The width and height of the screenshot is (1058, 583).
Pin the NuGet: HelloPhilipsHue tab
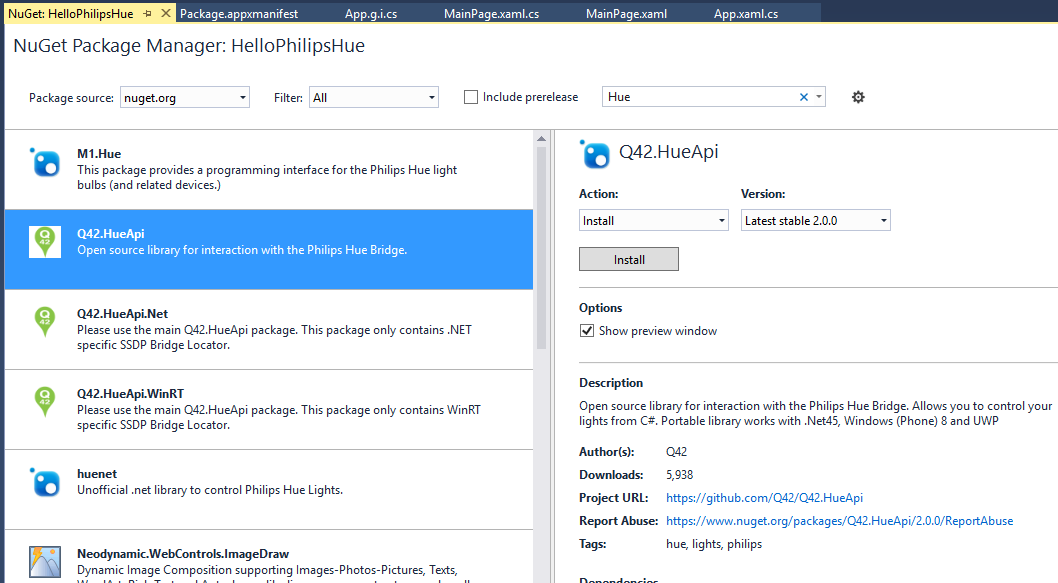pos(148,13)
